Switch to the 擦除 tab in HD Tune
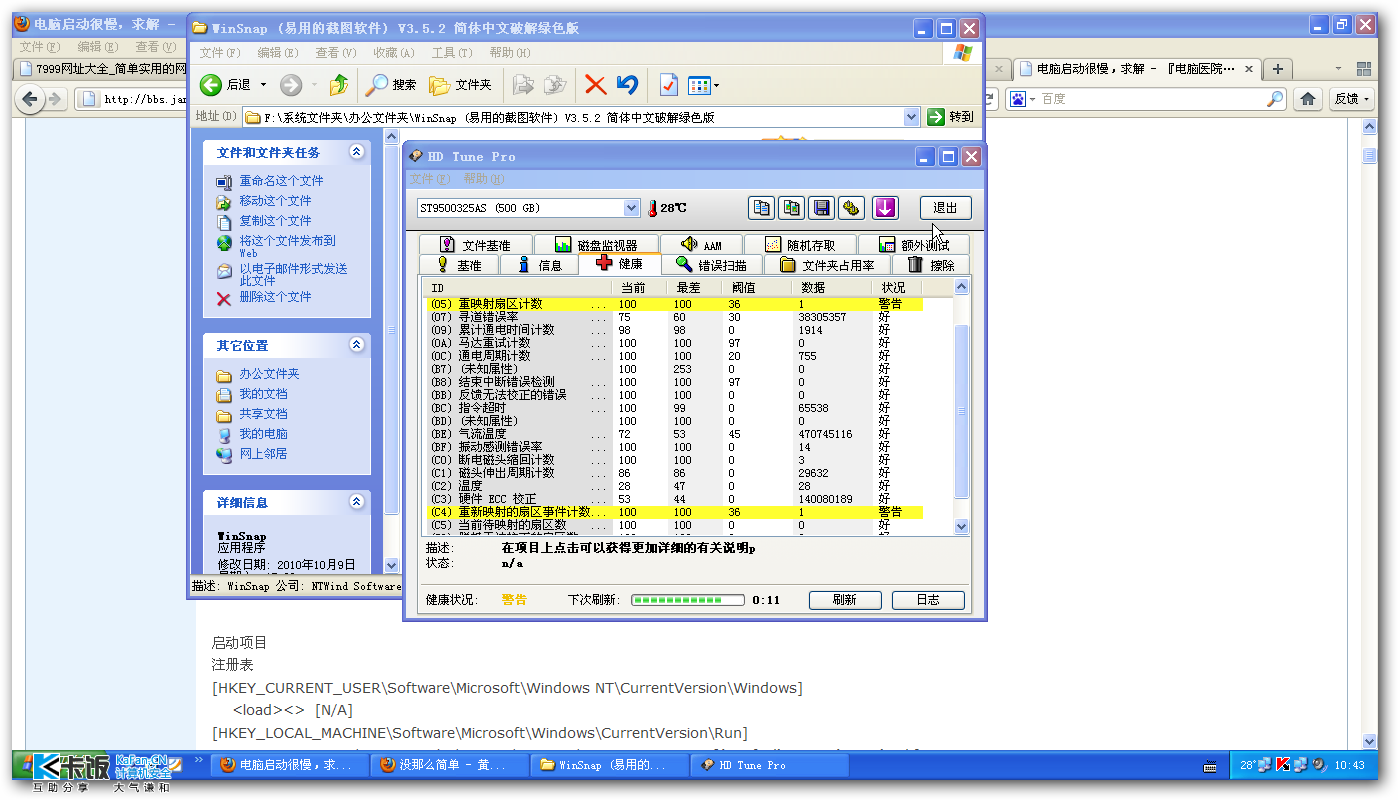This screenshot has height=800, width=1398. [930, 265]
